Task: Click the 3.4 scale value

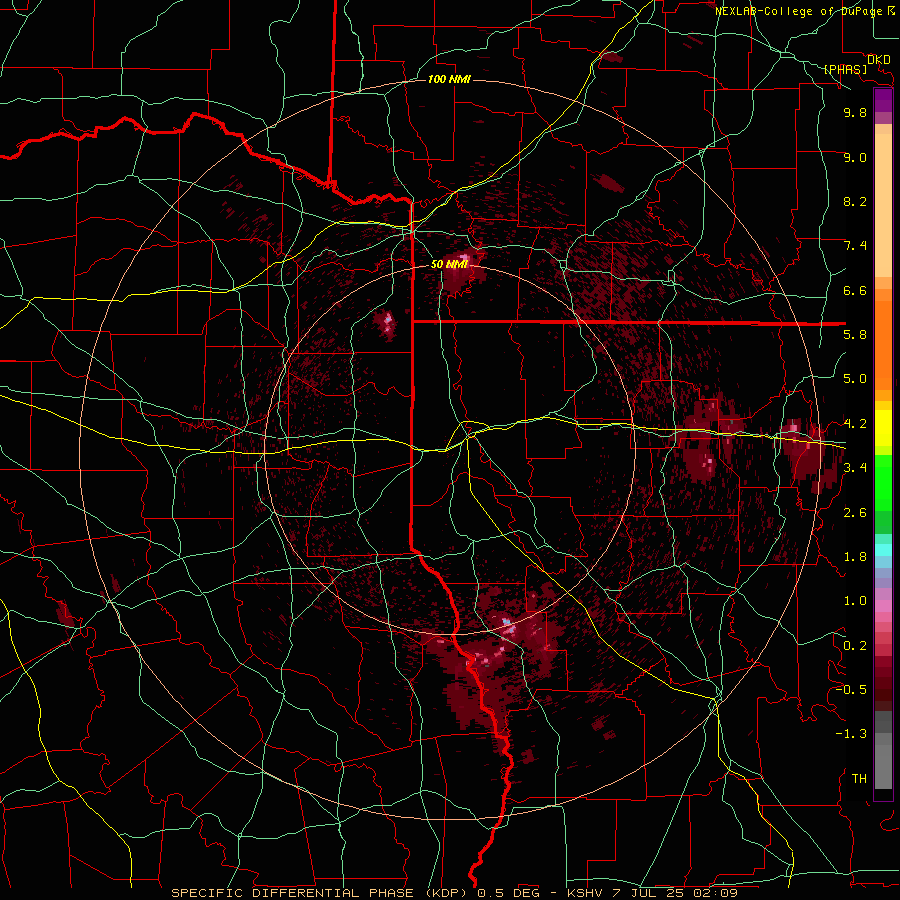Action: [x=855, y=467]
